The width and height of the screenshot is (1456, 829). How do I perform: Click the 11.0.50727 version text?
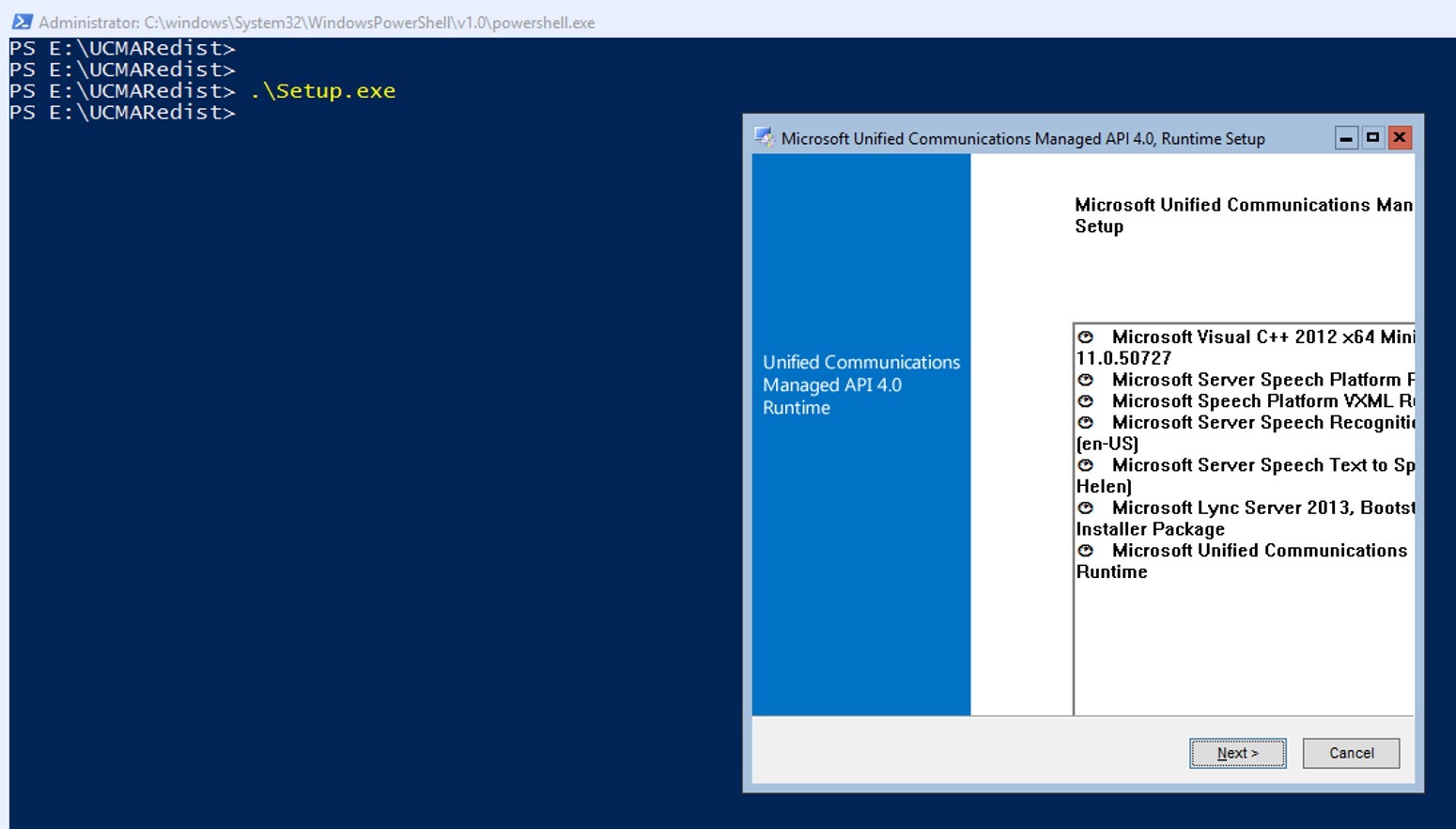(1123, 358)
